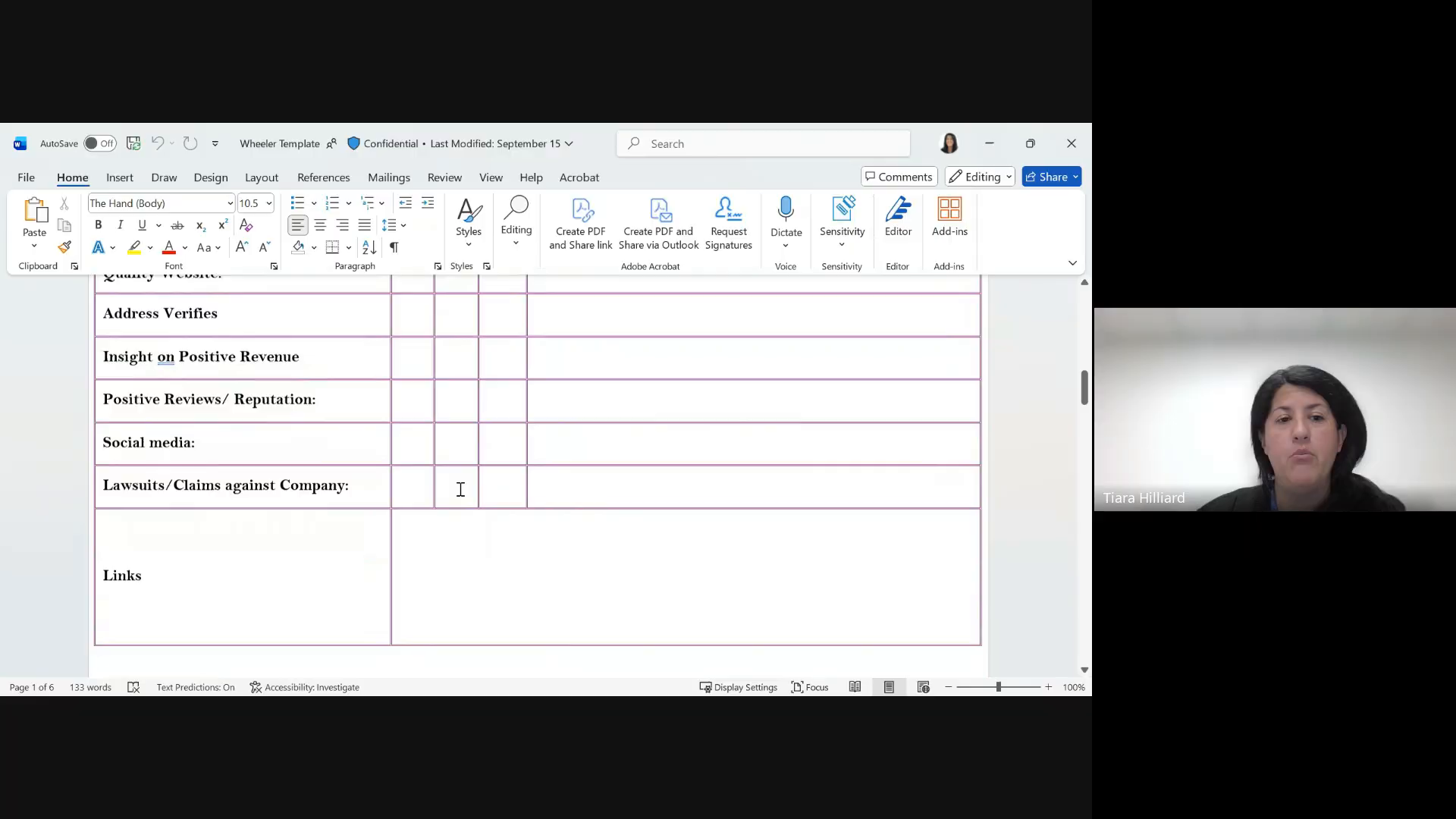This screenshot has width=1456, height=819.
Task: Show paragraph marks pilcrow icon
Action: click(394, 247)
